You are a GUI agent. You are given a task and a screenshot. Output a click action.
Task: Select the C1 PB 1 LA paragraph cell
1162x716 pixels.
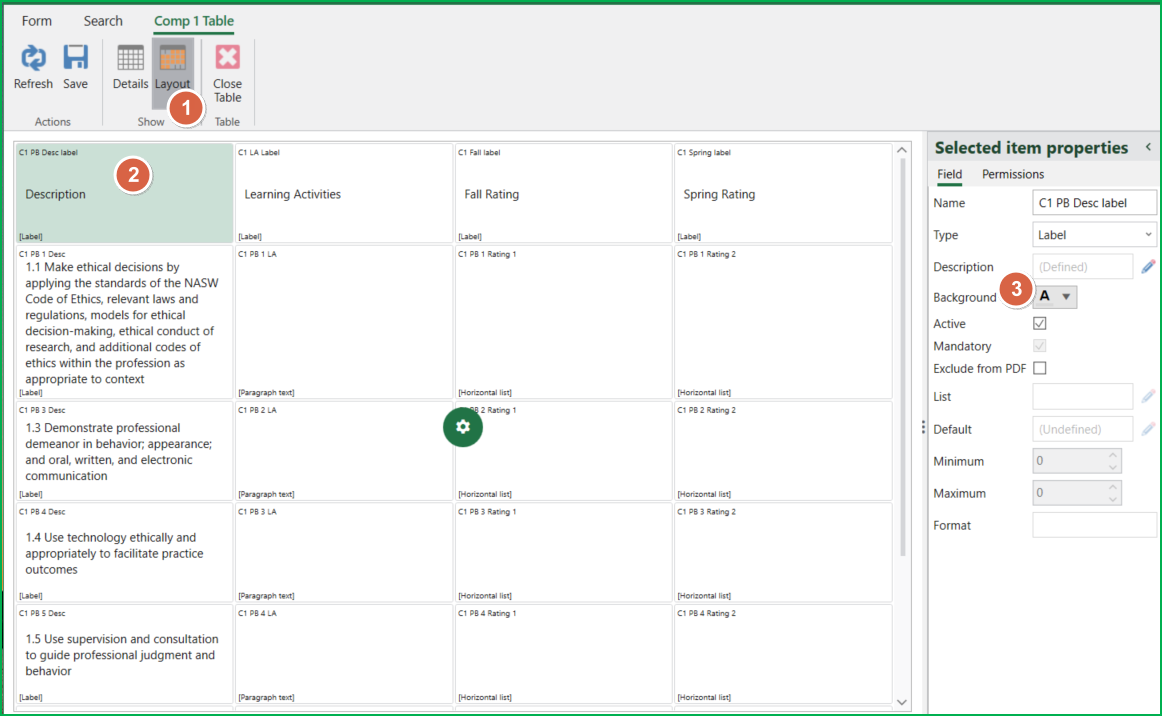343,322
